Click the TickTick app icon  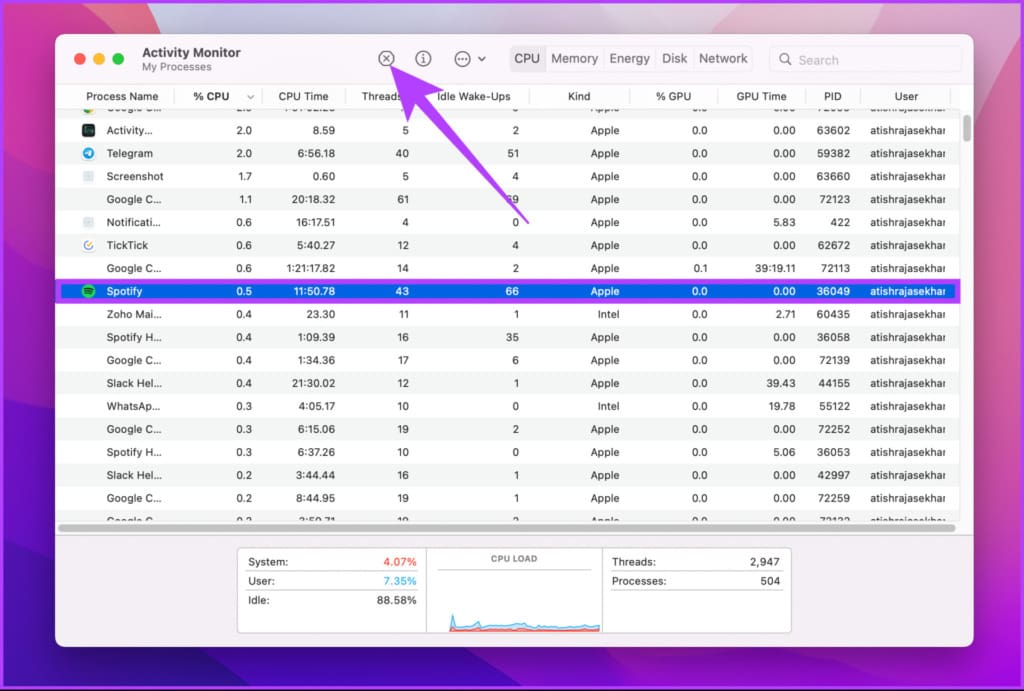coord(88,245)
